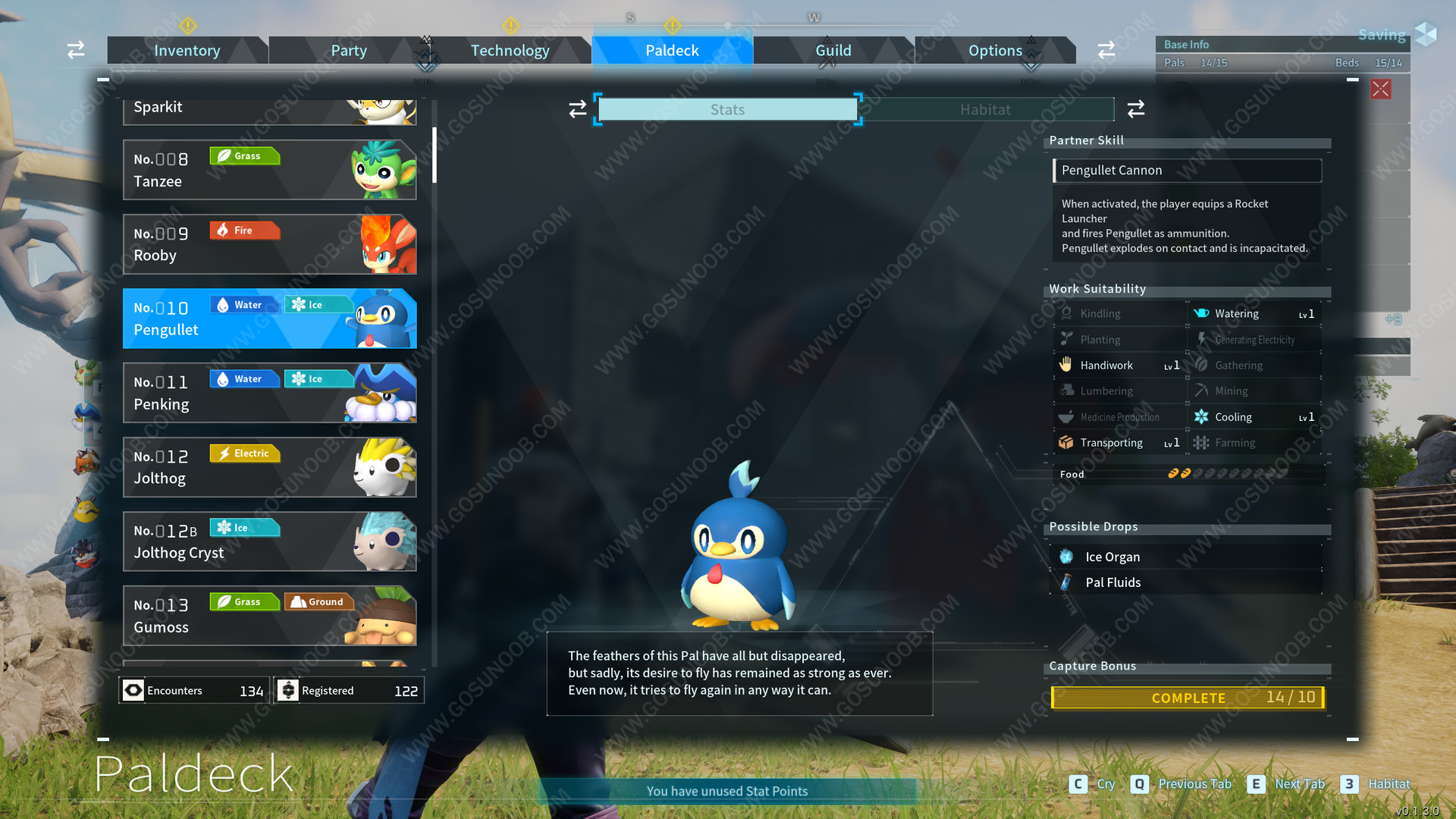Switch to the Habitat tab
This screenshot has height=819, width=1456.
click(x=985, y=108)
